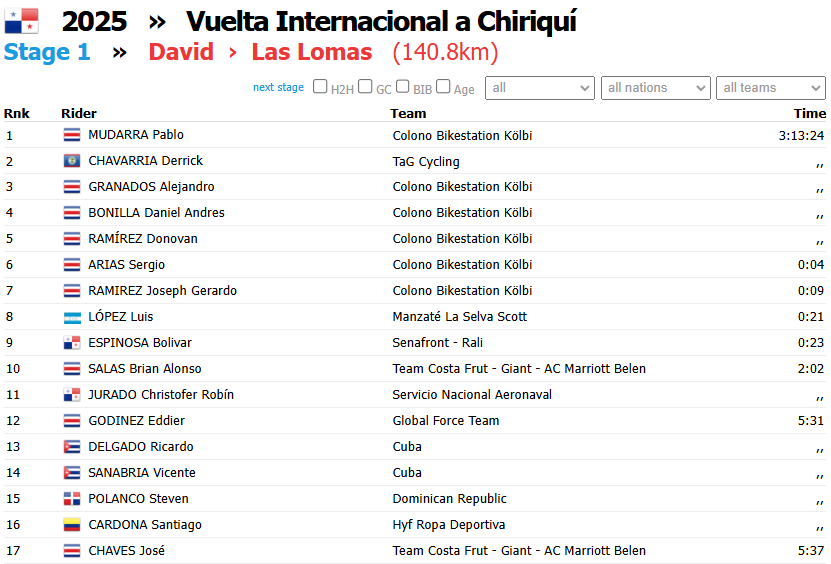Open rider RAMIREZ Joseph Gerardo
Image resolution: width=831 pixels, height=564 pixels.
[162, 290]
